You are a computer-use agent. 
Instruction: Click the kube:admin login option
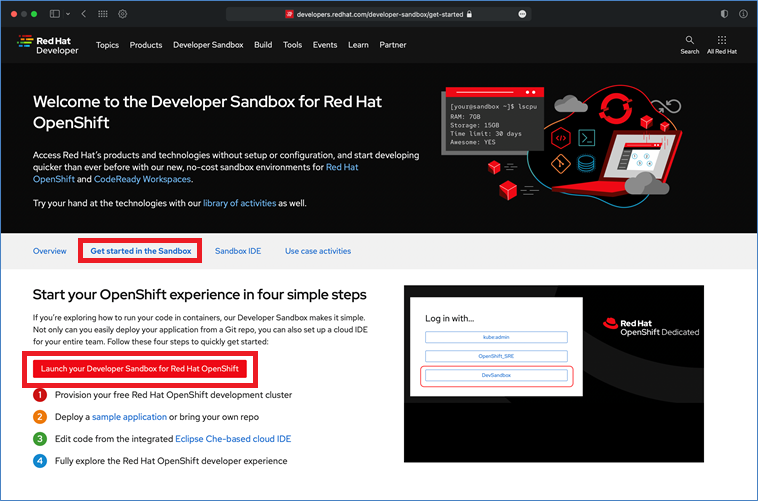pyautogui.click(x=496, y=337)
